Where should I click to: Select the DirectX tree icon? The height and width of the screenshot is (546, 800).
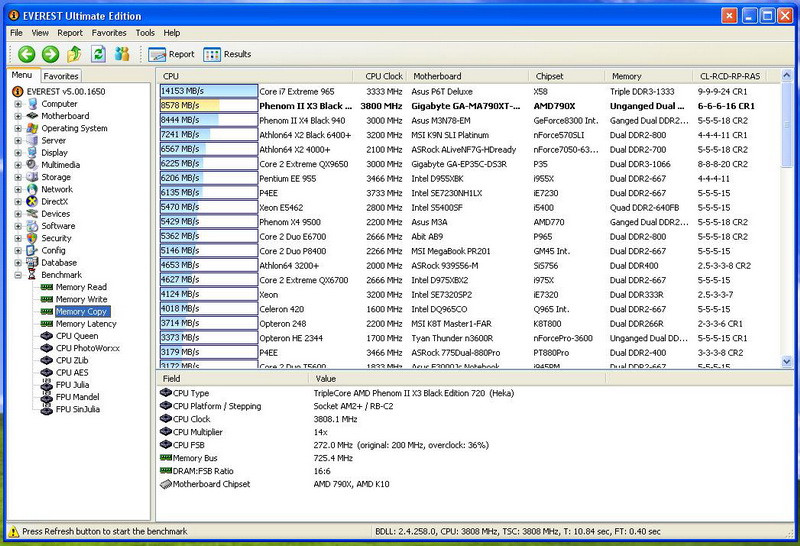(32, 202)
